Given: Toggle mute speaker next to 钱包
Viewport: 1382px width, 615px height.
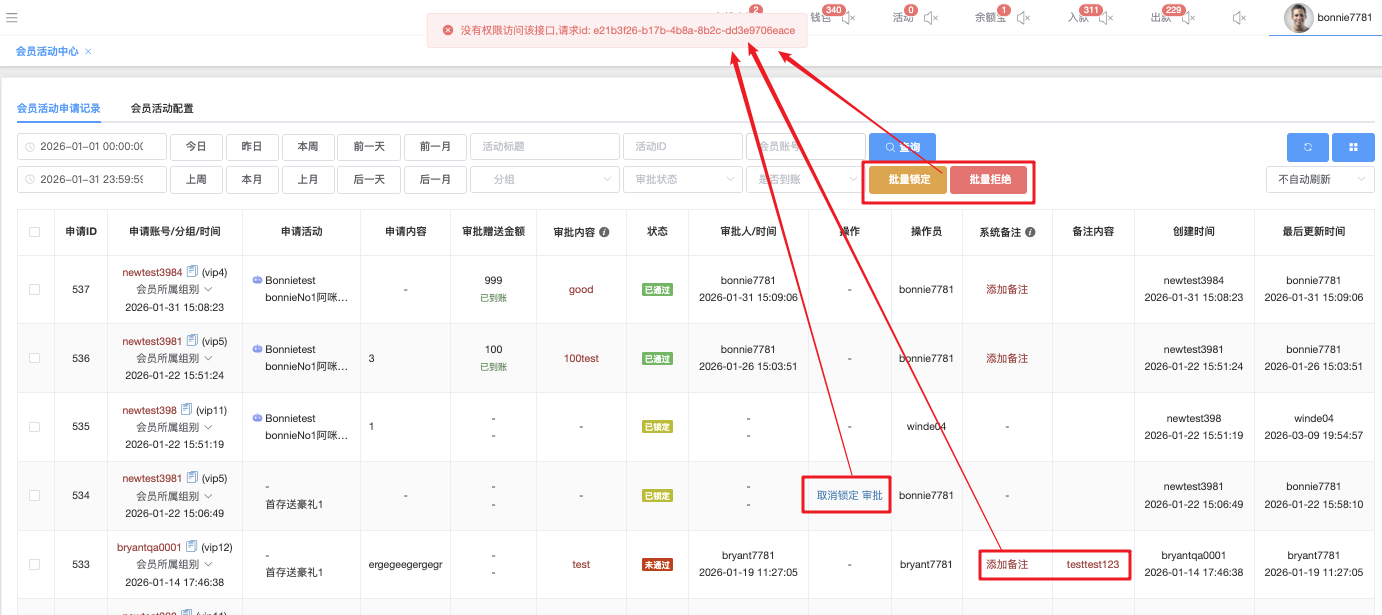Looking at the screenshot, I should click(x=848, y=18).
